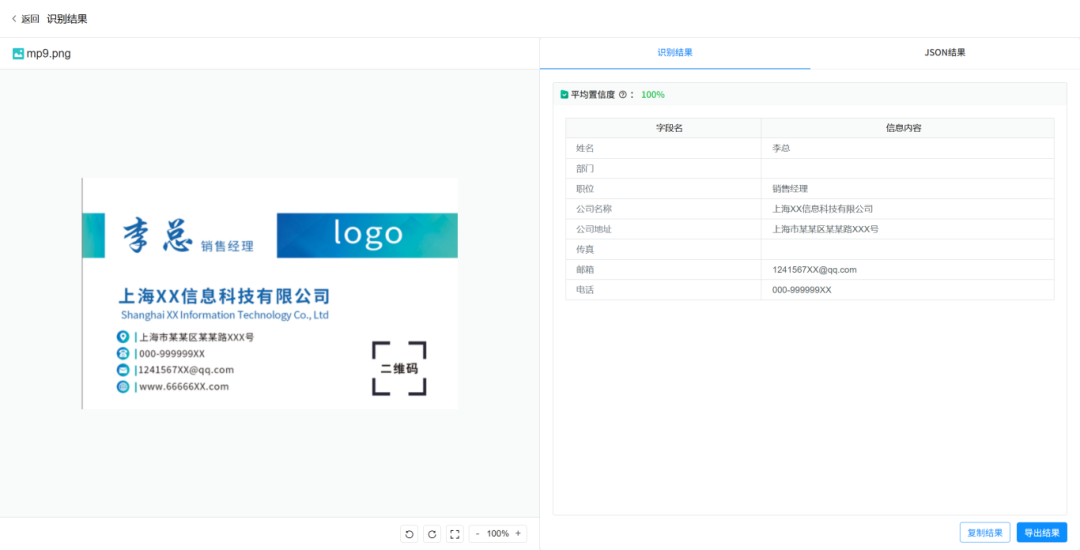1080x550 pixels.
Task: Click the business card image preview
Action: tap(270, 293)
